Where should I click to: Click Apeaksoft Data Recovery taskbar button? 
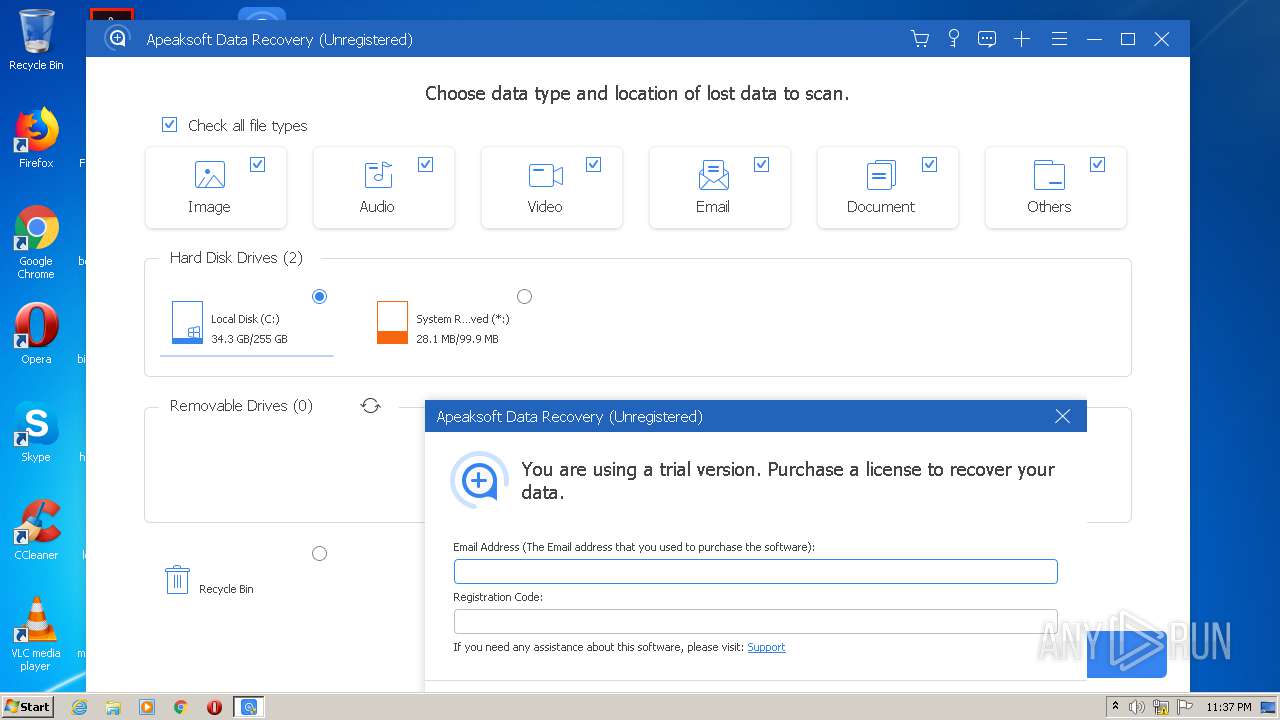click(249, 707)
